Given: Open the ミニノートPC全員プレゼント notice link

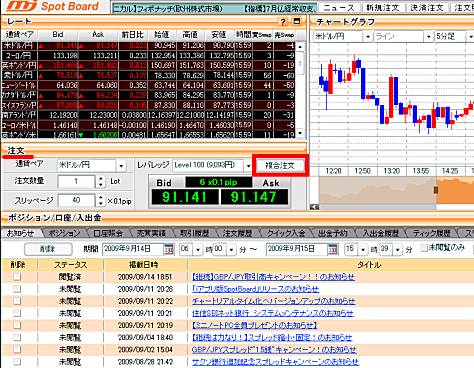Looking at the screenshot, I should (254, 325).
